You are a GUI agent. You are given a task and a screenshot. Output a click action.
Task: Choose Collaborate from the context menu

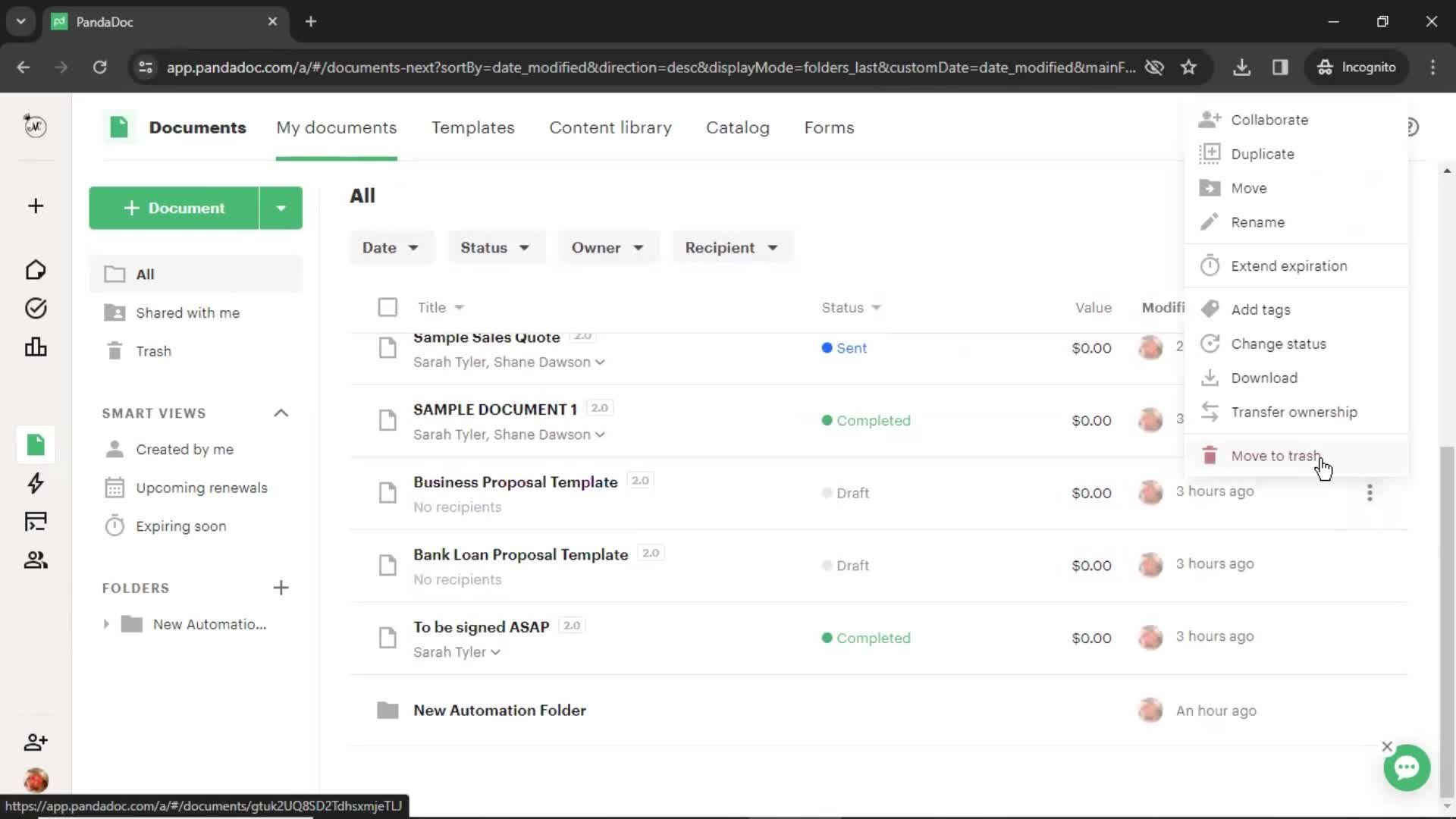pos(1296,120)
